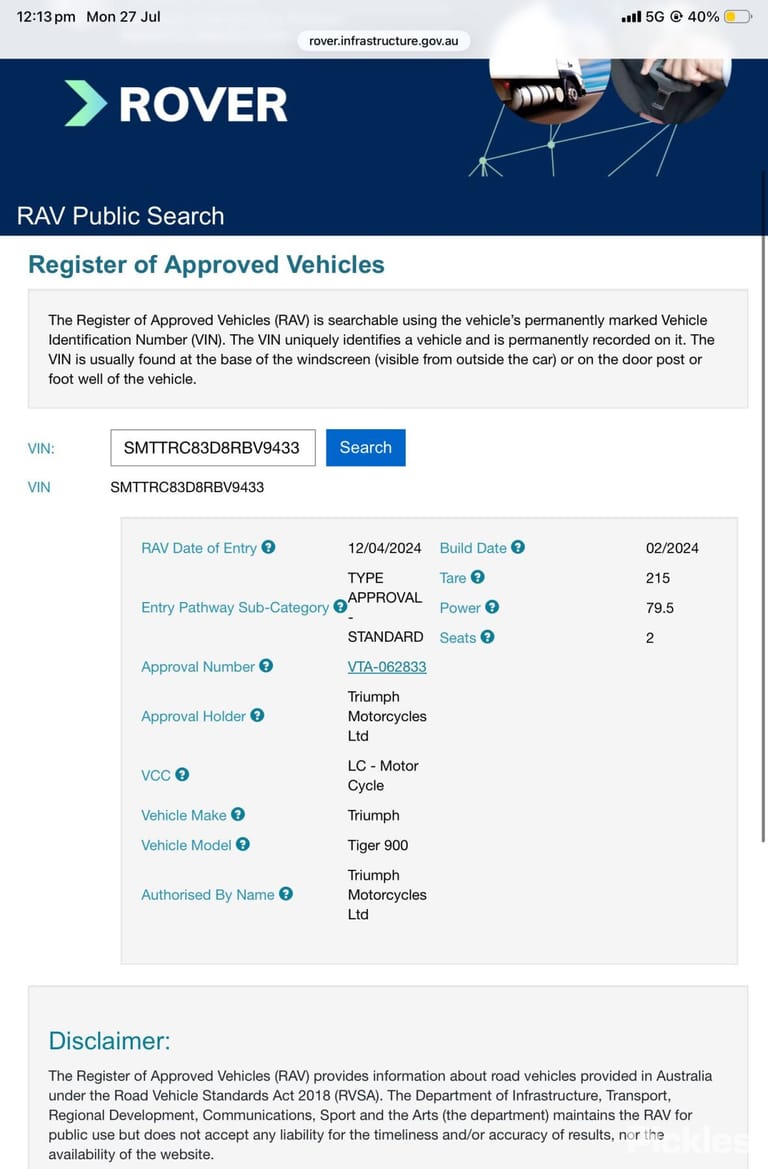Click the 02/2024 build date value
Image resolution: width=768 pixels, height=1169 pixels.
672,548
